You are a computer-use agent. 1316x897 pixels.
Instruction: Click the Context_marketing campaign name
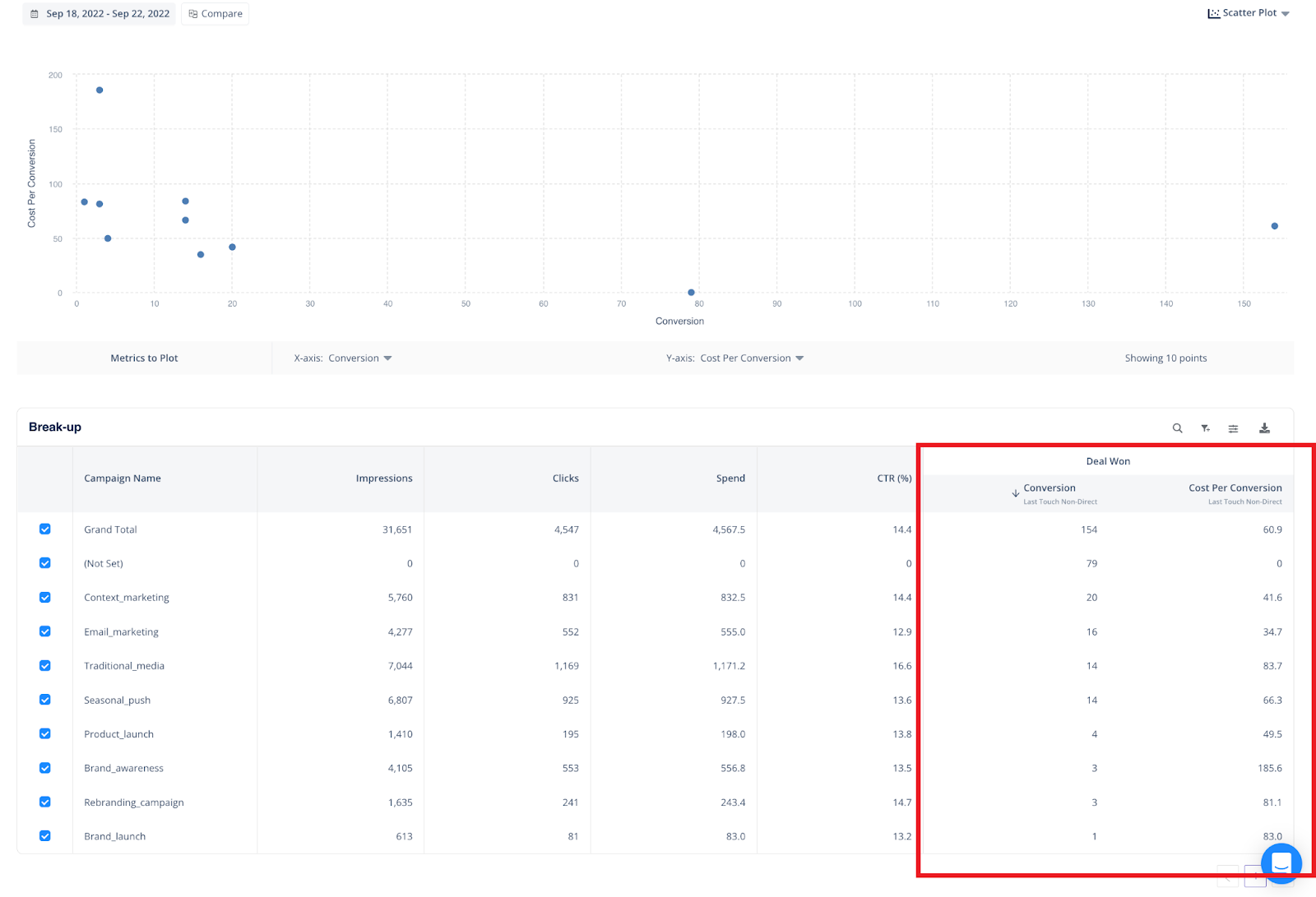pos(127,598)
